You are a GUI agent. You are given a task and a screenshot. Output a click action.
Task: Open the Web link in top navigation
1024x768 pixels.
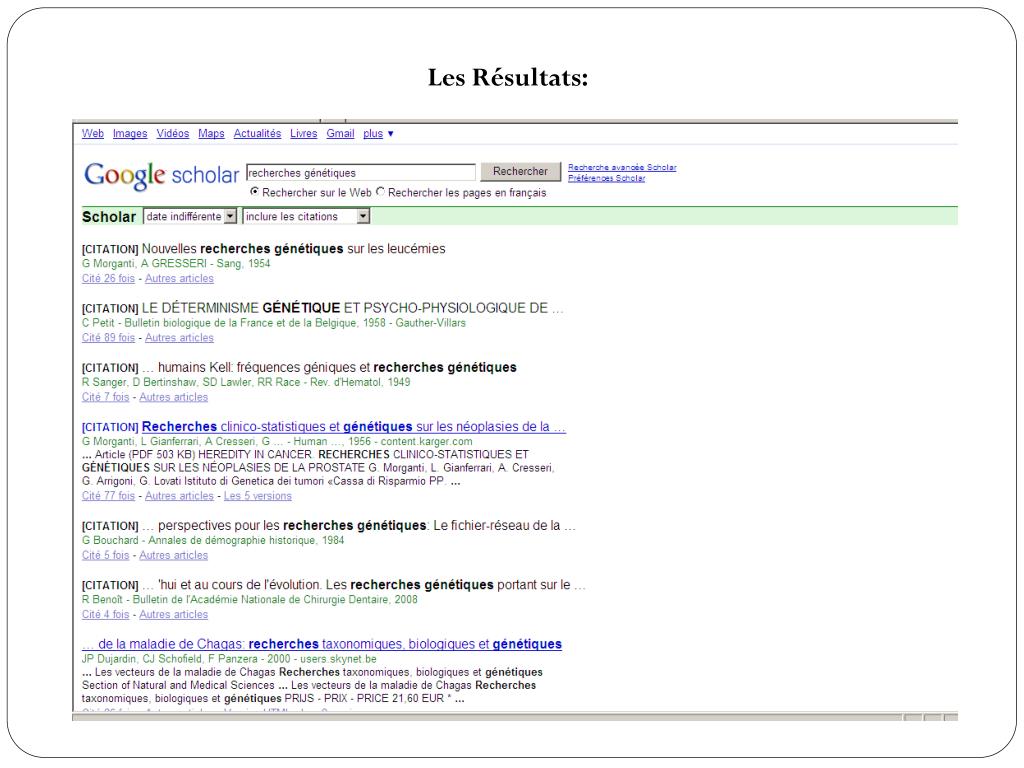click(x=93, y=133)
